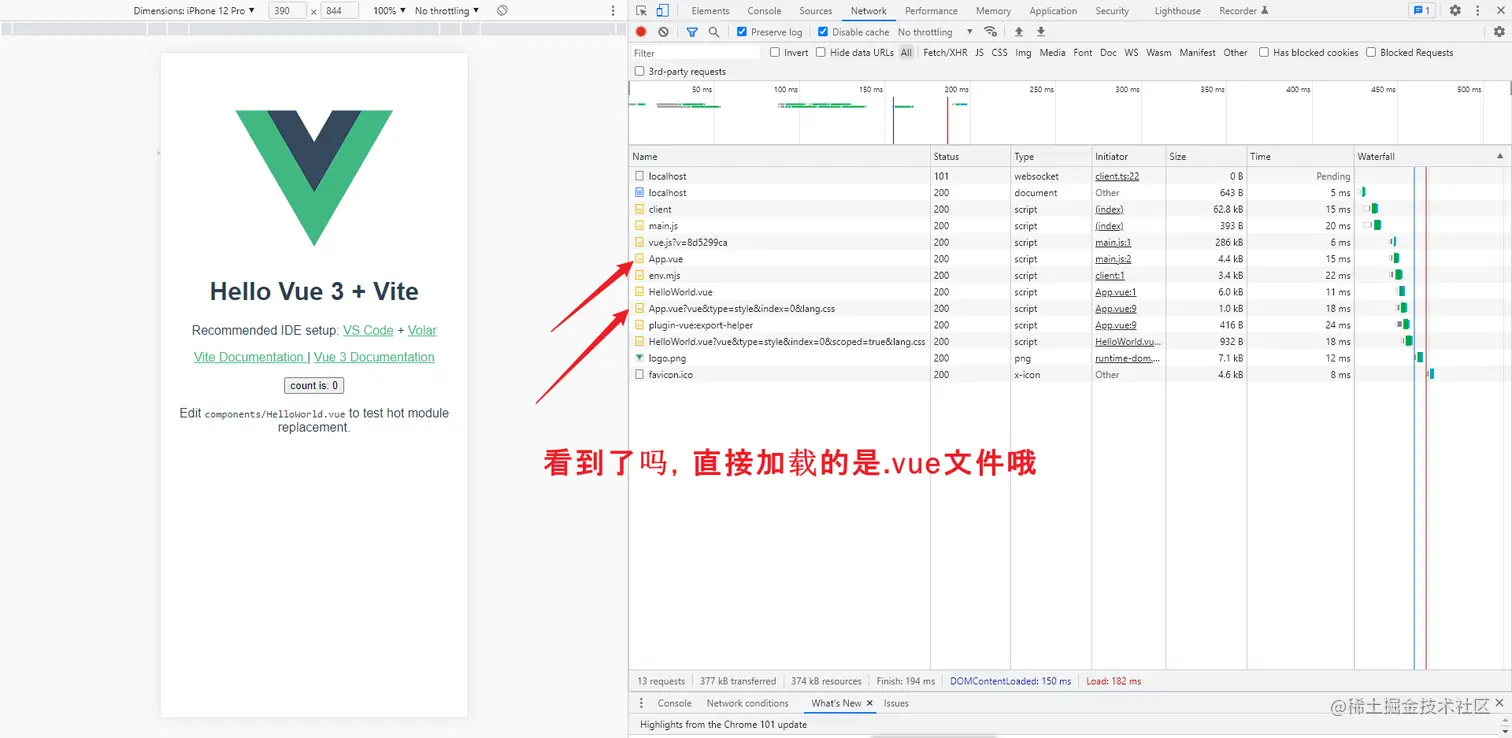Enable the Invert filter checkbox
Viewport: 1512px width, 738px height.
775,52
